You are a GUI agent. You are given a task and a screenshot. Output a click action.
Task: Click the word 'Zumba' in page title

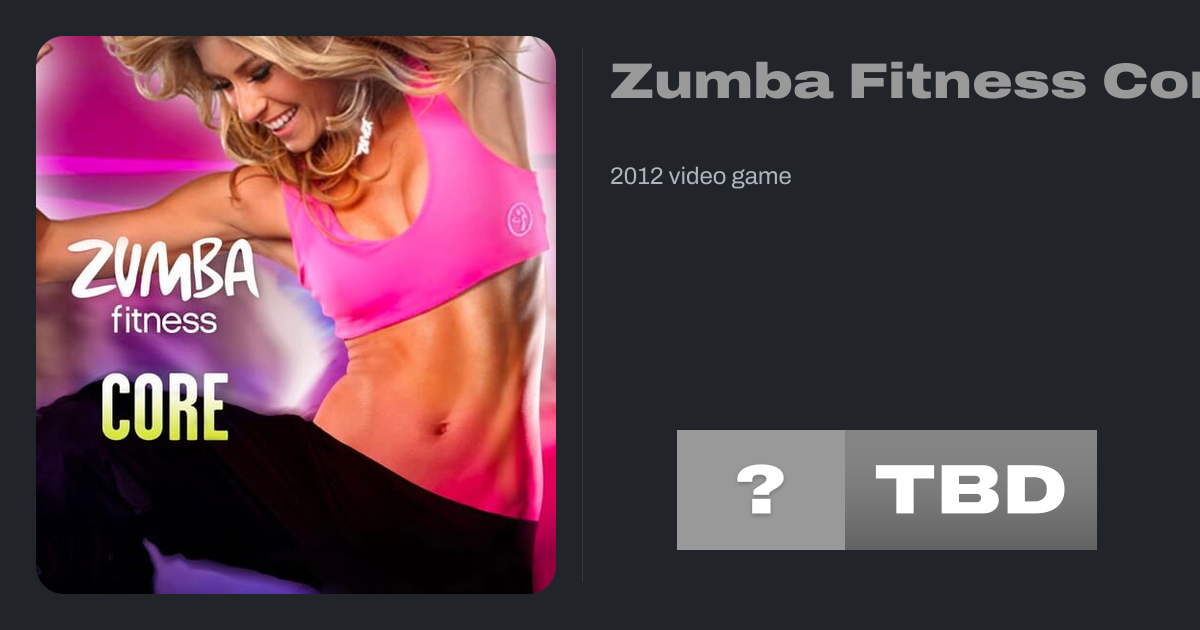[x=722, y=81]
